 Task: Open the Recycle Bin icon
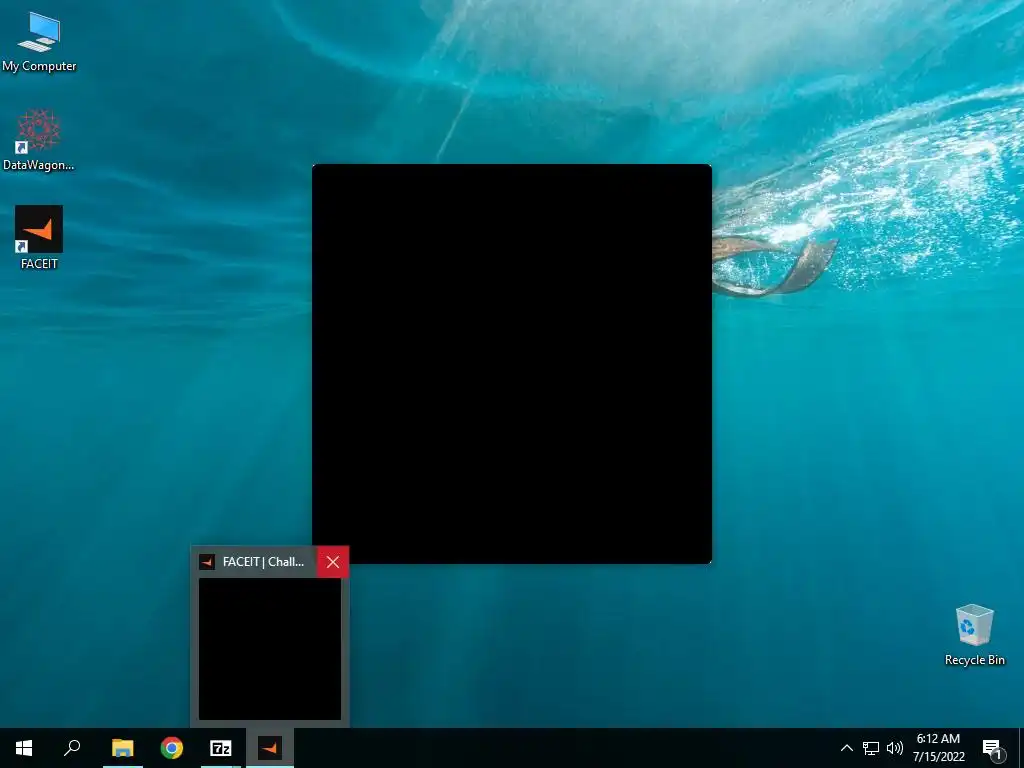click(974, 635)
